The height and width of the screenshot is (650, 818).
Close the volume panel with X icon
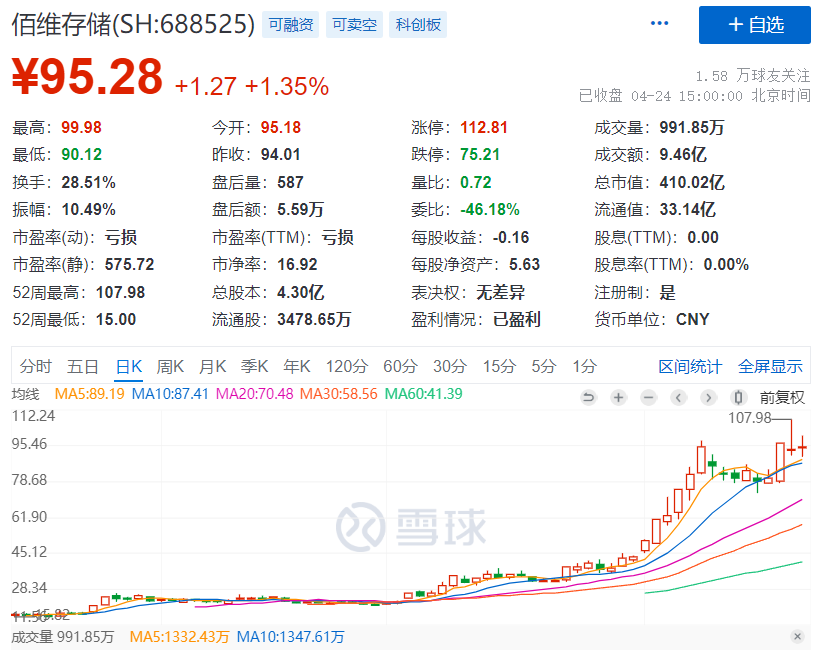click(797, 636)
